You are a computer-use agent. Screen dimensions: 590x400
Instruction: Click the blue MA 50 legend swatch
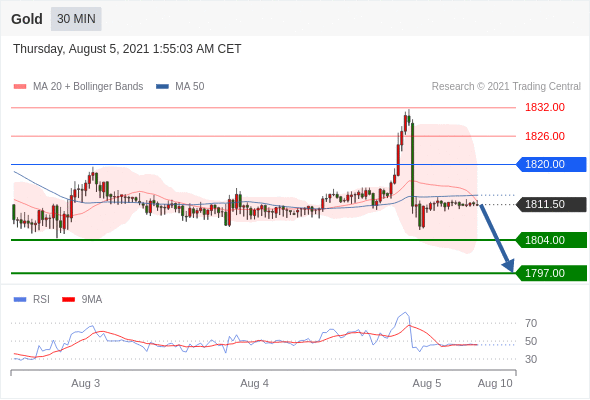[x=162, y=87]
